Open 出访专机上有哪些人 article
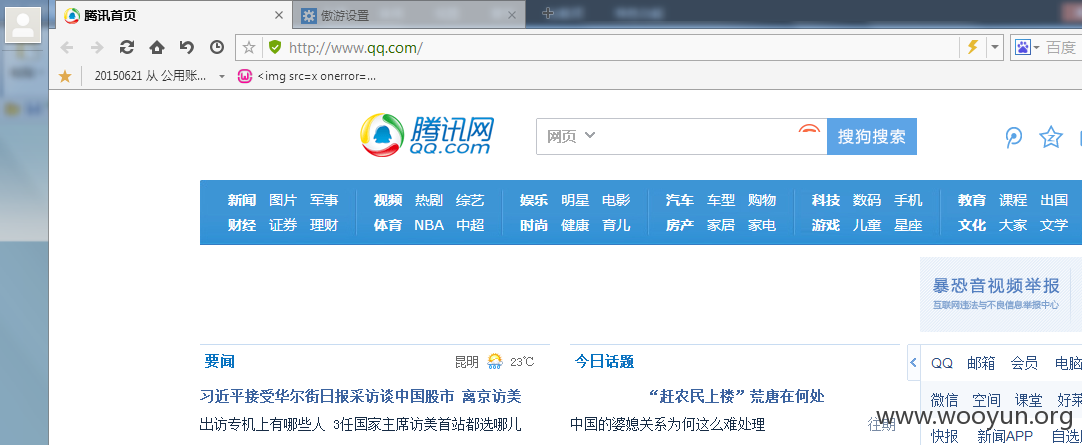The height and width of the screenshot is (445, 1082). point(262,424)
